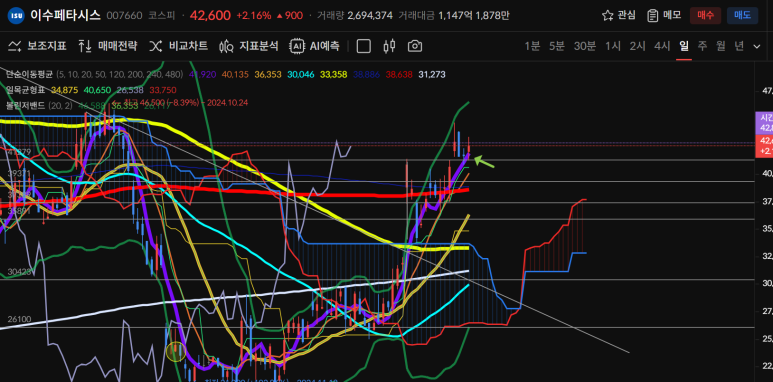Click dark blue MA value 38,886
Viewport: 773px width, 382px height.
click(367, 74)
